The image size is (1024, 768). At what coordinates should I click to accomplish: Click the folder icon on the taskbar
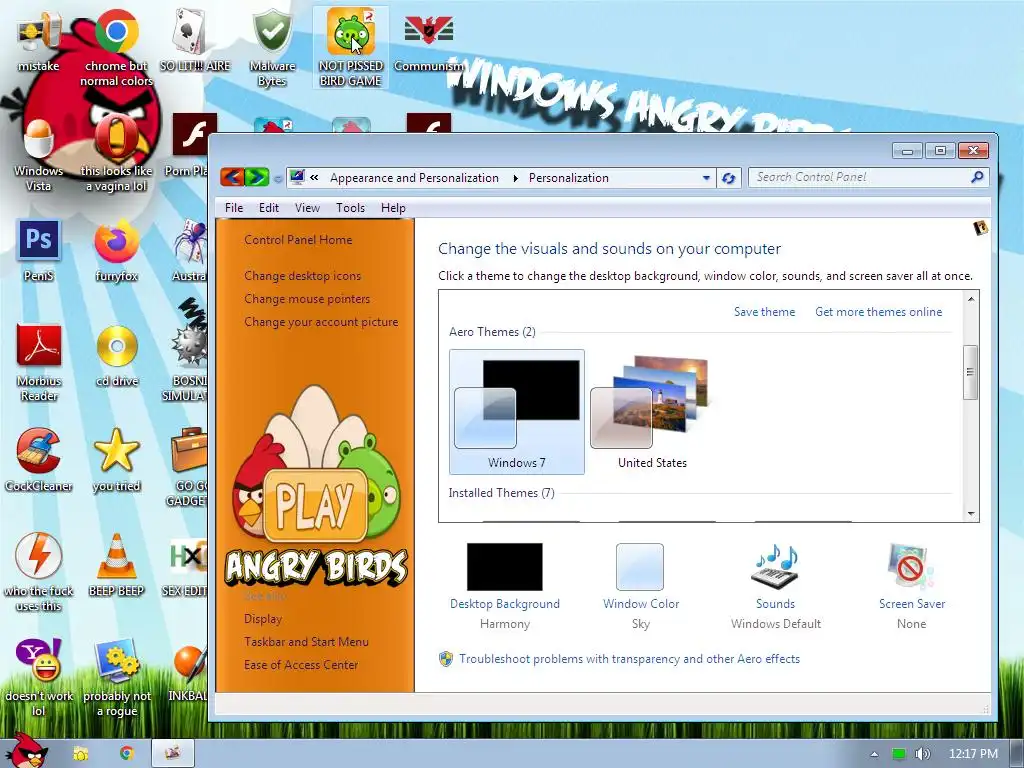coord(80,753)
